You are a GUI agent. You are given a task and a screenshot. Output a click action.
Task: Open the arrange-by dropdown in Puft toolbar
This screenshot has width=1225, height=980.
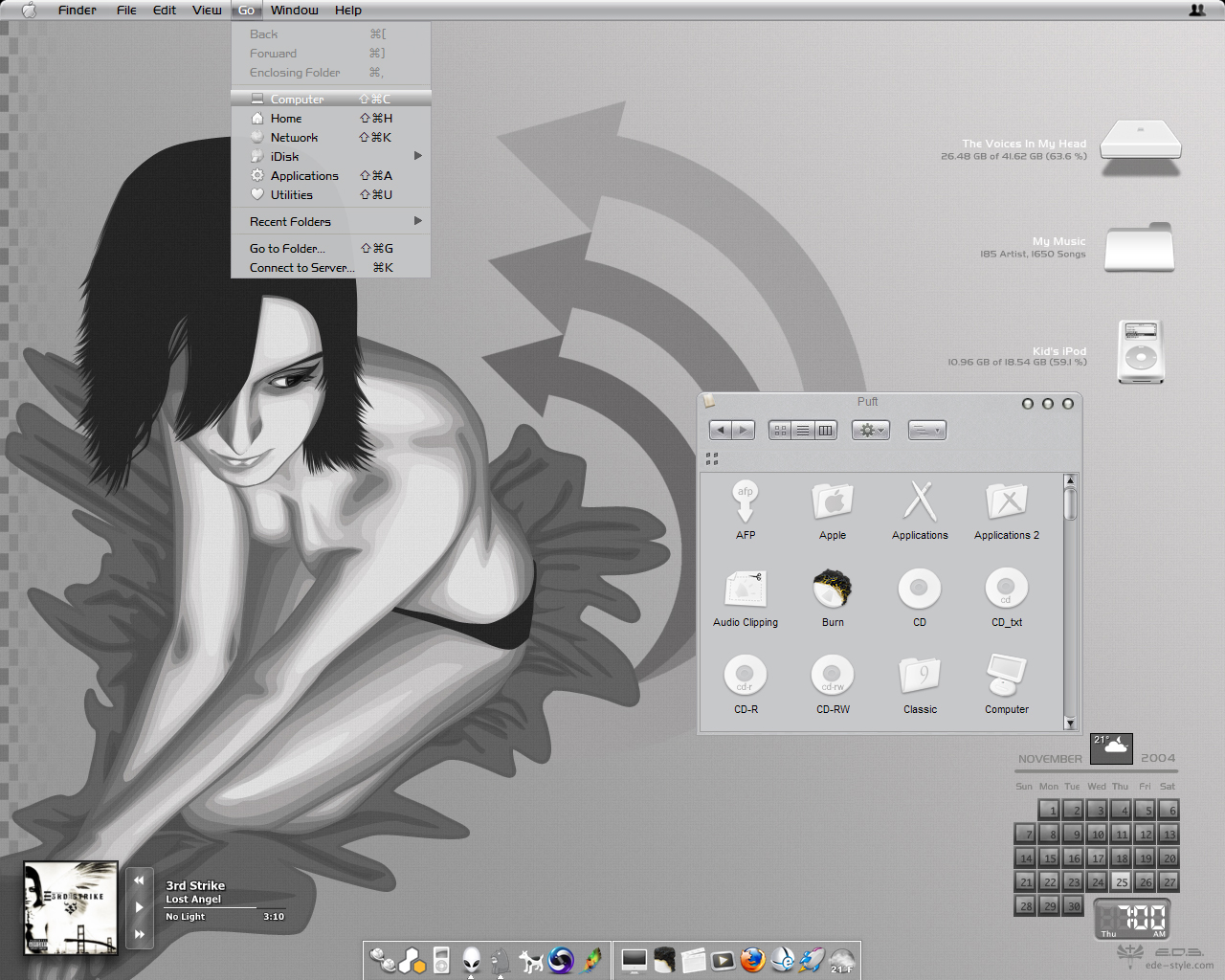926,431
